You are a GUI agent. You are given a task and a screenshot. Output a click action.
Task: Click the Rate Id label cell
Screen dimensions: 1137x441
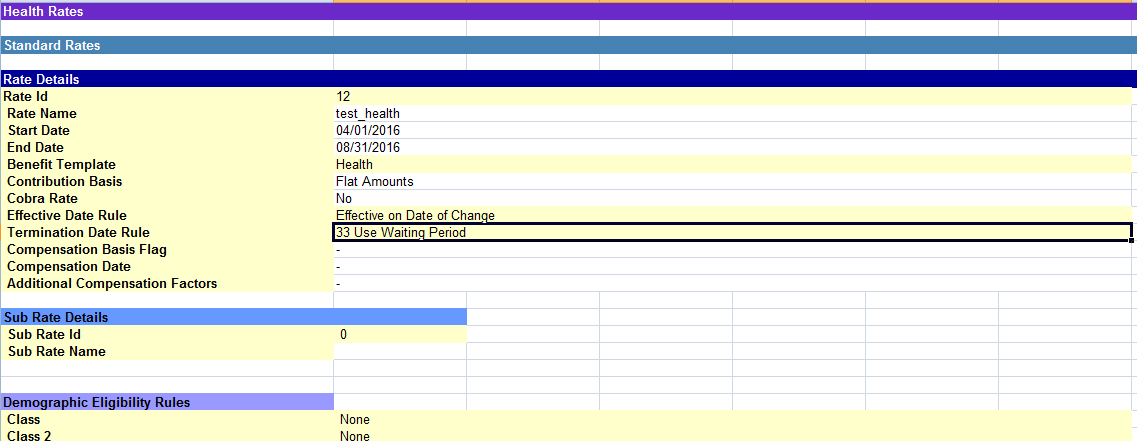[x=167, y=96]
